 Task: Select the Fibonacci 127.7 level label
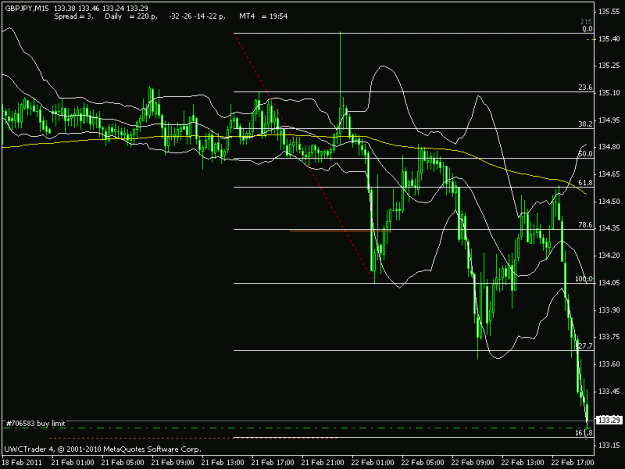click(x=584, y=346)
